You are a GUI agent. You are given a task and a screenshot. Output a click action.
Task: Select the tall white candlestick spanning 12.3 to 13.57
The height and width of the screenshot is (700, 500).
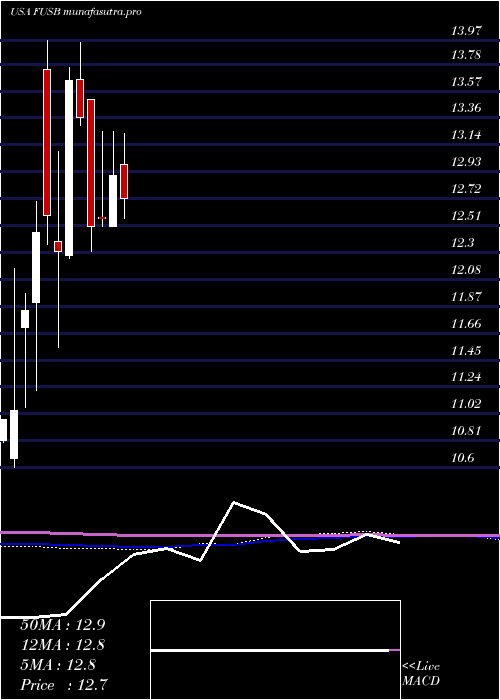69,168
